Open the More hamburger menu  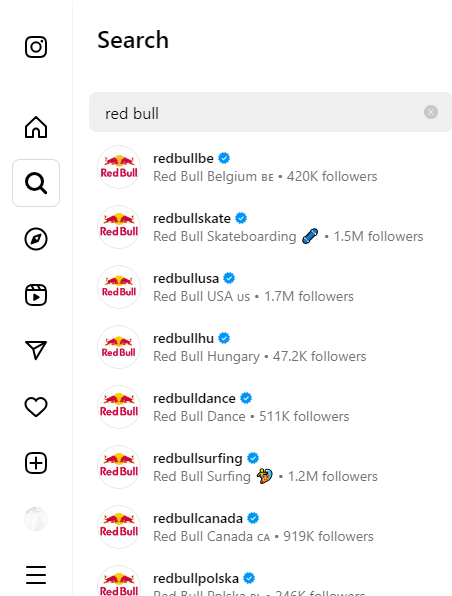click(36, 575)
